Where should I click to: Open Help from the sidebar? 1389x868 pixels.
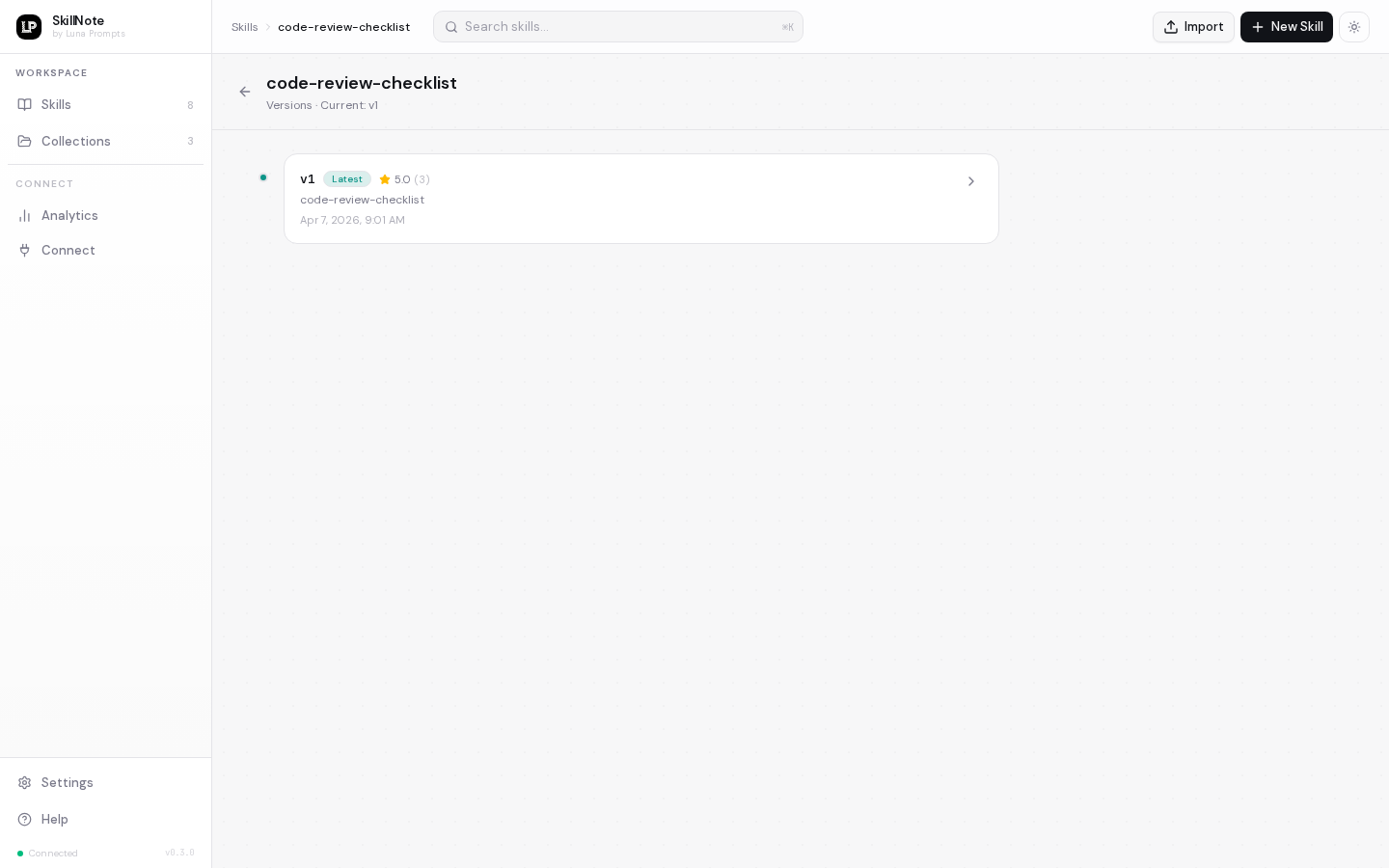[105, 819]
